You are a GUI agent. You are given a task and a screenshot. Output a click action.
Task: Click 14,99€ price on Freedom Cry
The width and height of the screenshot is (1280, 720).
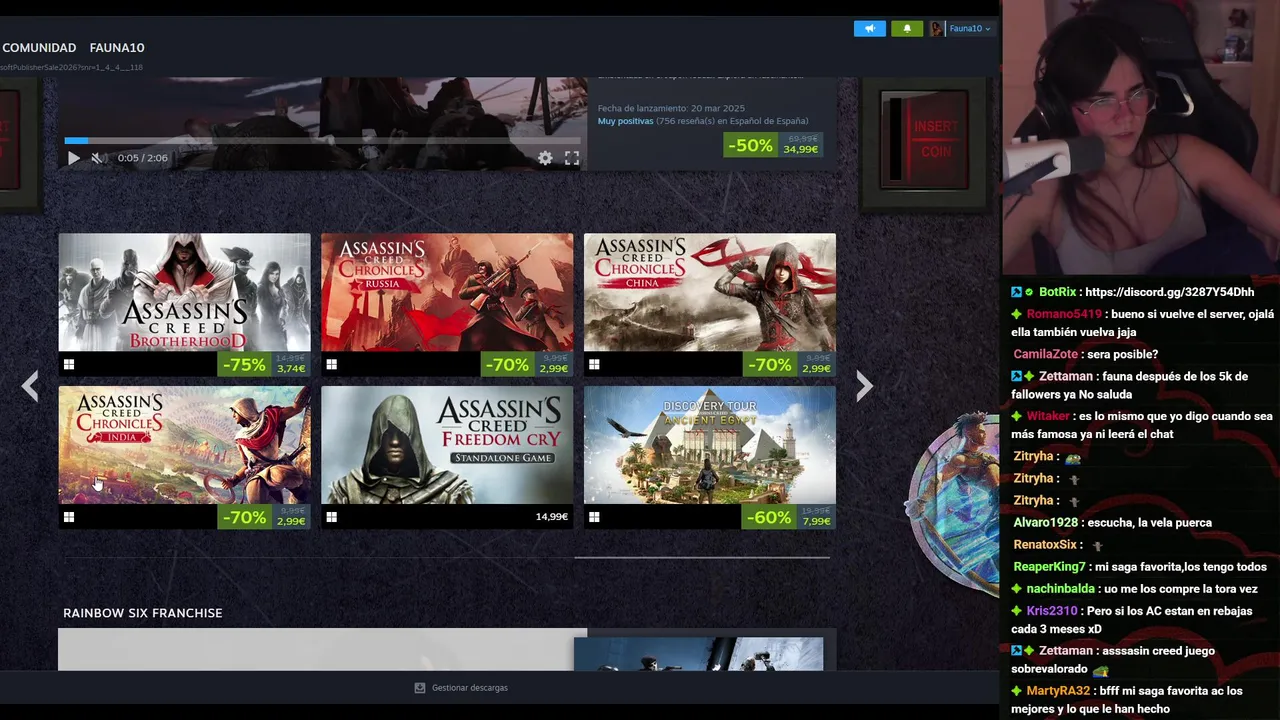pyautogui.click(x=551, y=517)
